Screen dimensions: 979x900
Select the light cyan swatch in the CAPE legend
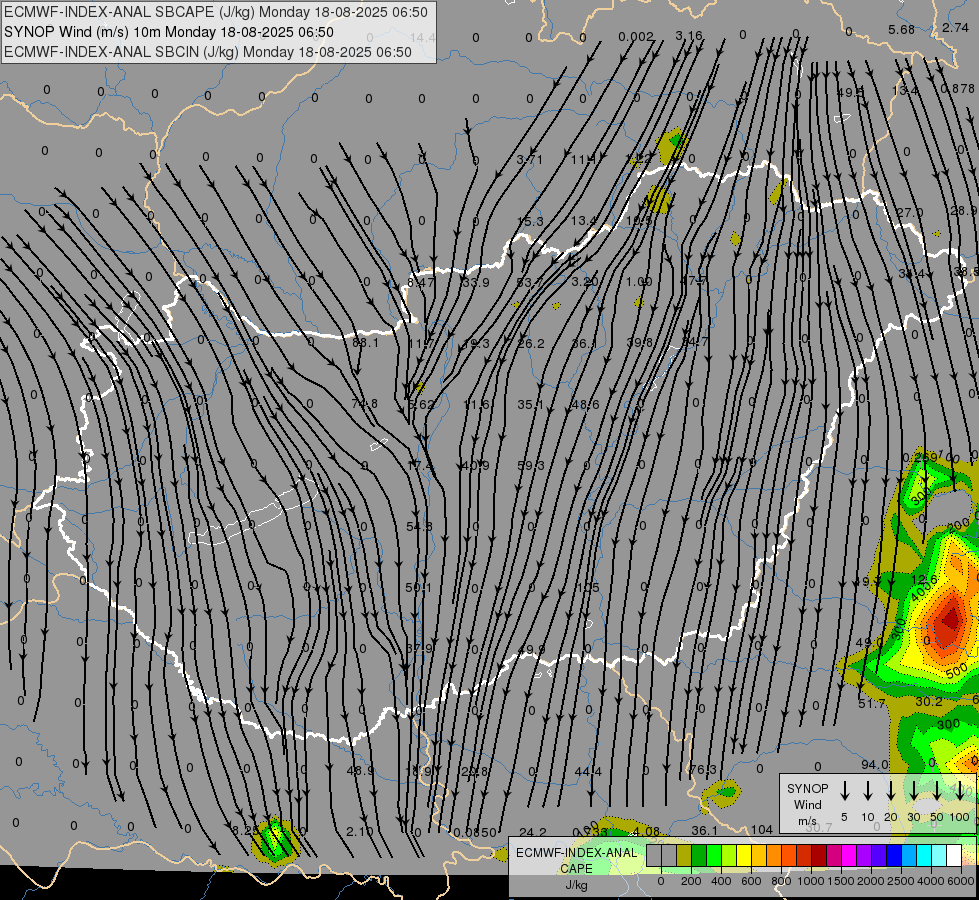[938, 855]
